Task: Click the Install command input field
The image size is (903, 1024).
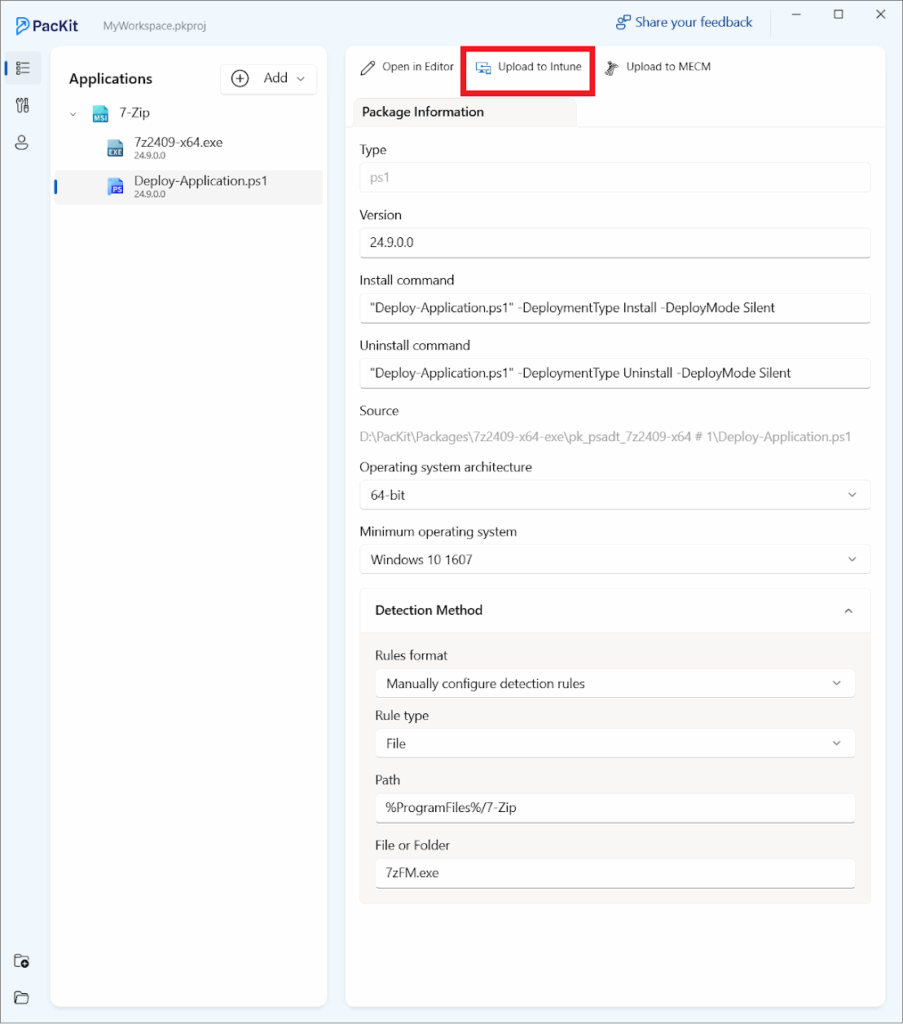Action: (614, 308)
